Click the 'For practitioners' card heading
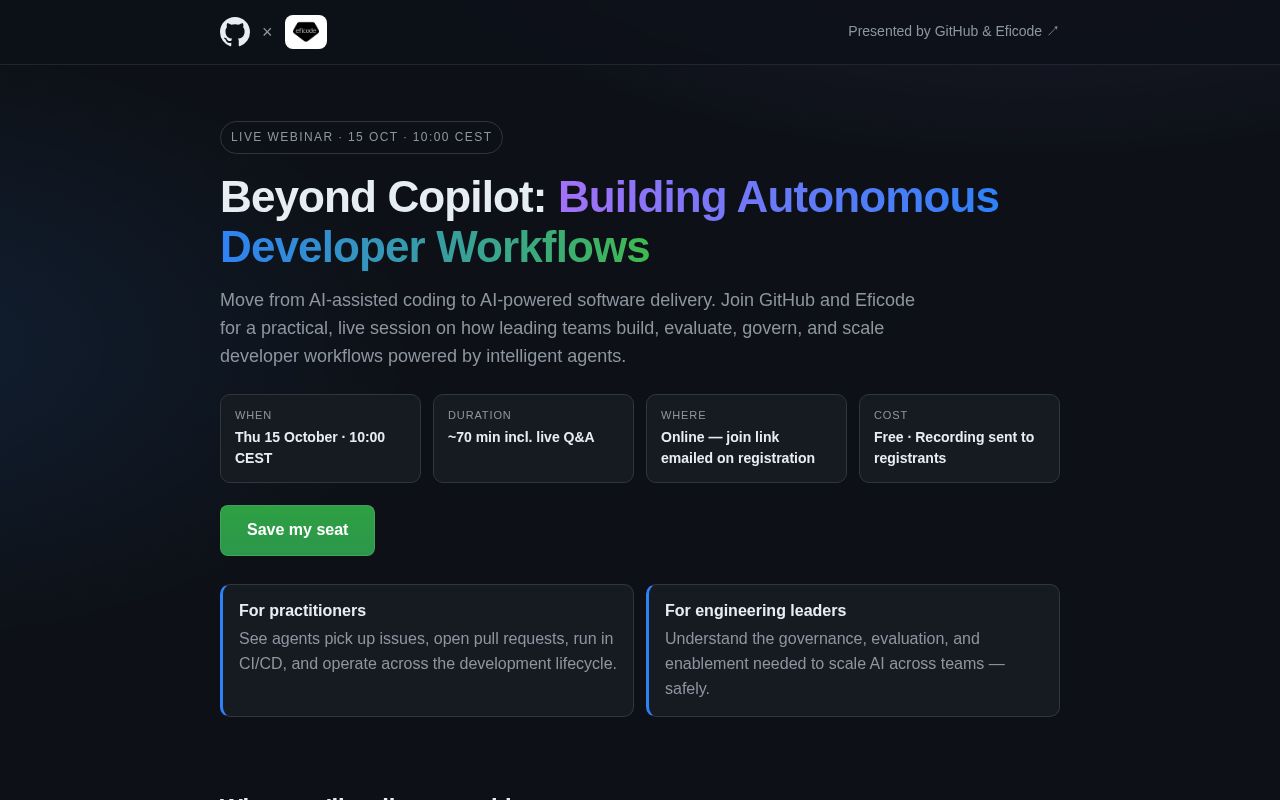This screenshot has height=800, width=1280. click(x=302, y=610)
